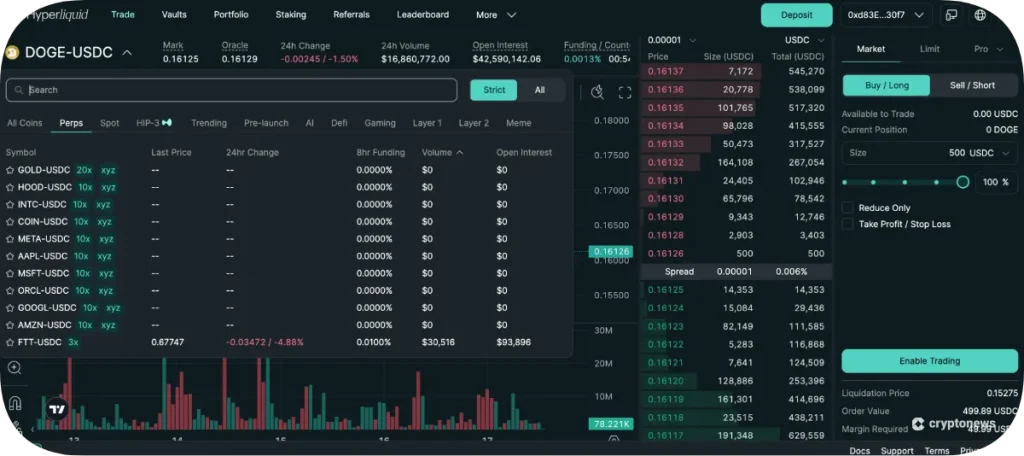Check Take Profit / Stop Loss option
Viewport: 1024px width, 456px height.
[848, 224]
